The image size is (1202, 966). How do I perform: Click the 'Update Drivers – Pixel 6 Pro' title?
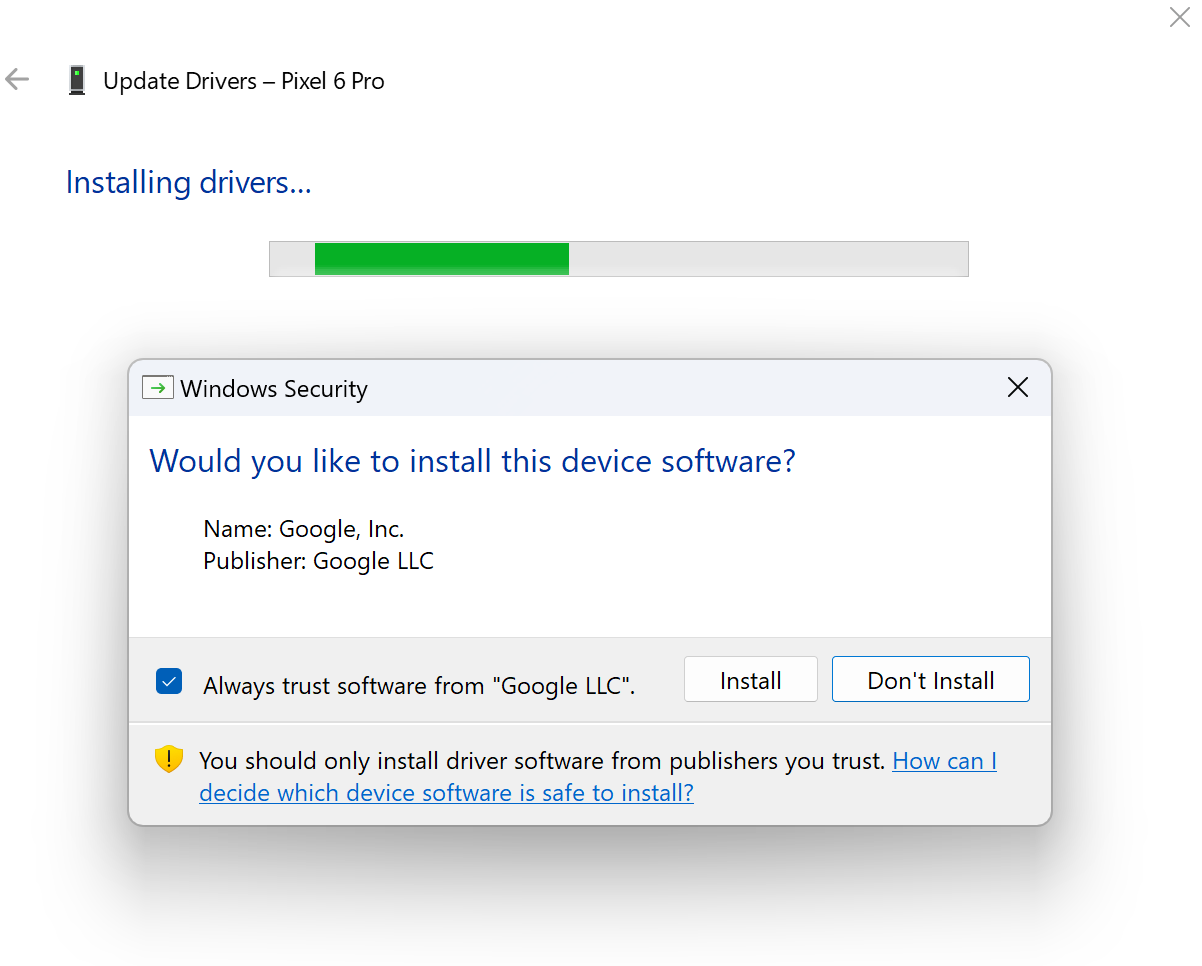[244, 81]
